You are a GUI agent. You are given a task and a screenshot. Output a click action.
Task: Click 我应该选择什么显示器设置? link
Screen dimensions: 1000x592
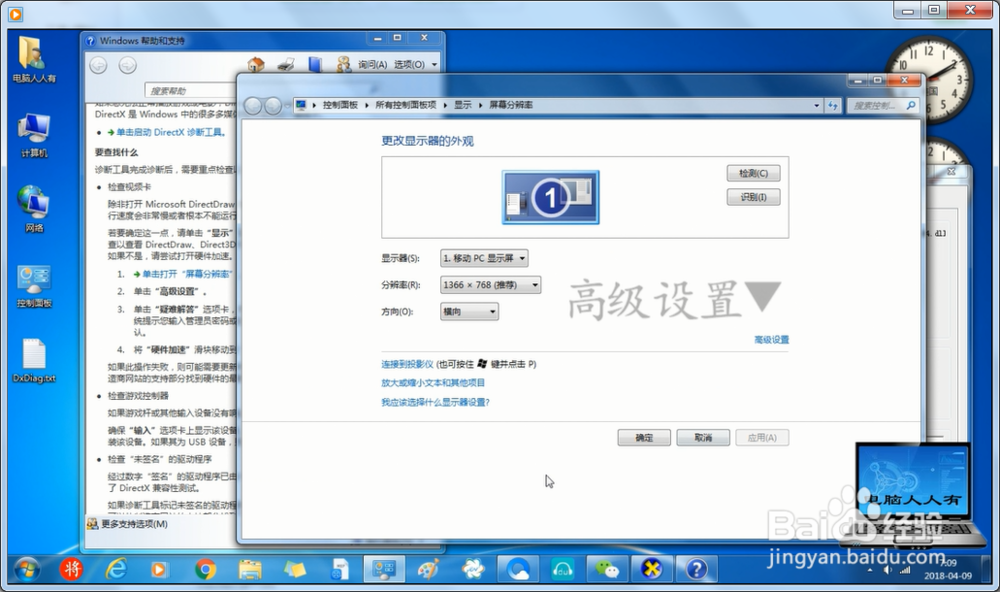[436, 402]
